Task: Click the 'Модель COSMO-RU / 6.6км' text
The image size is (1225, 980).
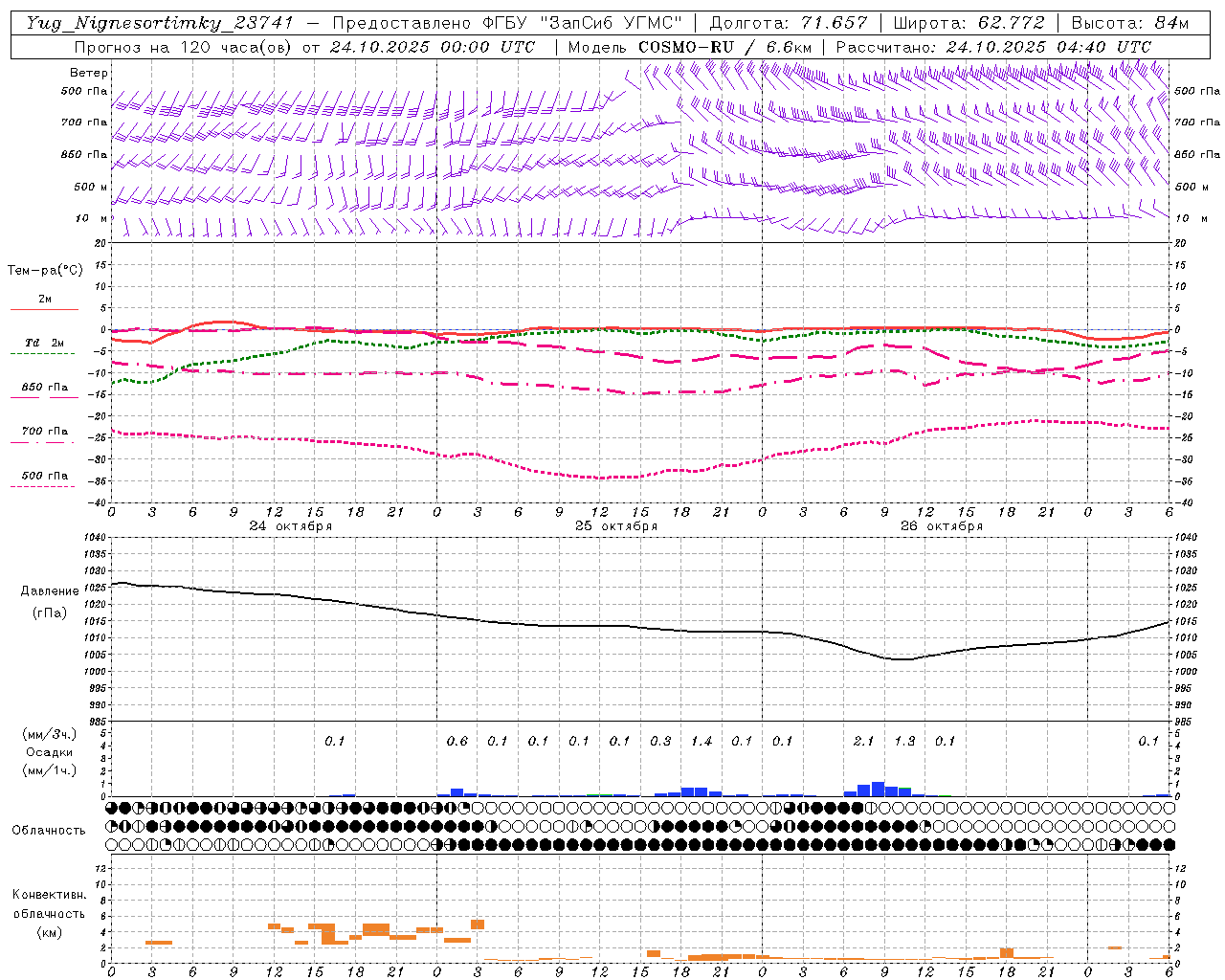Action: pos(690,47)
